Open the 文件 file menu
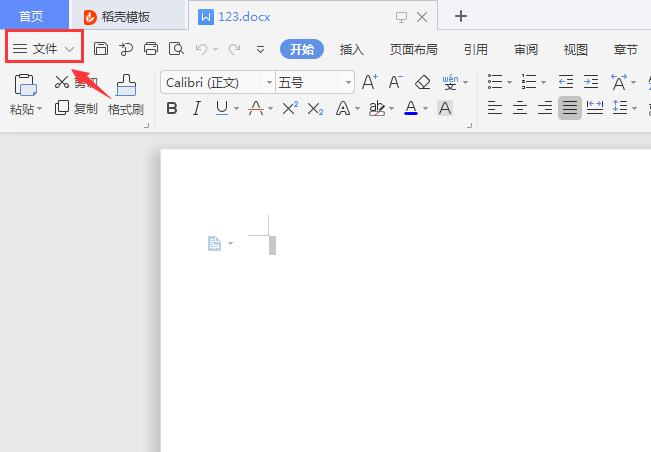This screenshot has height=452, width=651. click(44, 49)
